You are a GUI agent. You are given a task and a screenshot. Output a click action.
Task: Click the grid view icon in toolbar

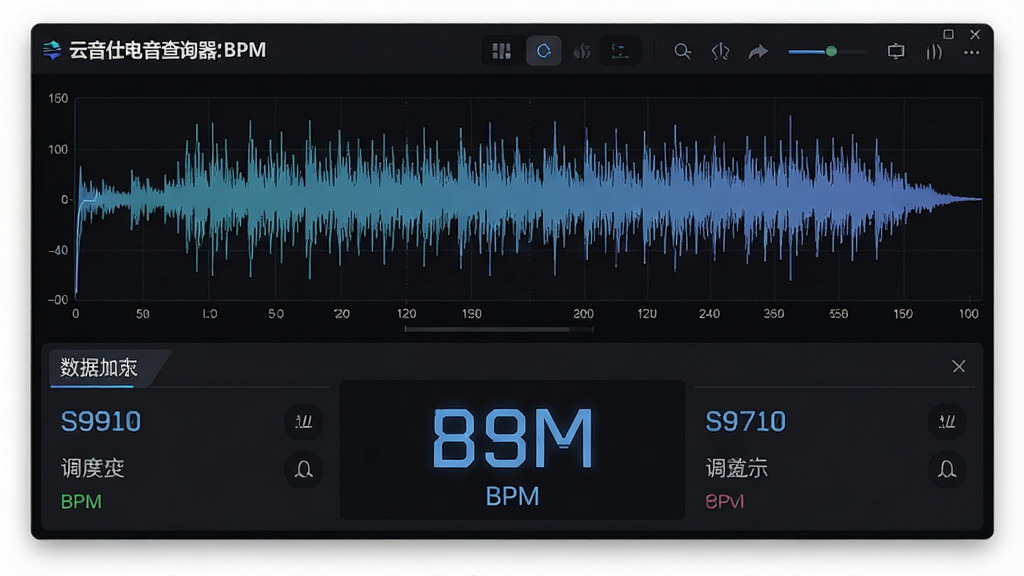point(502,51)
